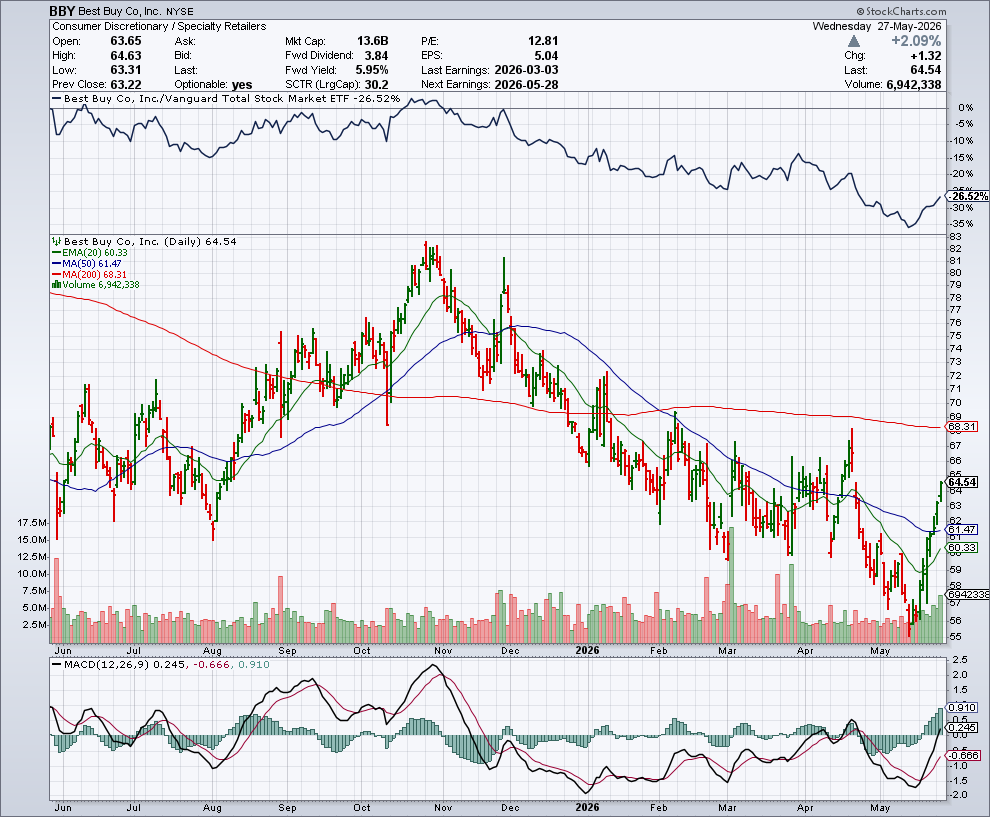This screenshot has height=817, width=990.
Task: Click the Chg value +1.32
Action: tap(926, 56)
